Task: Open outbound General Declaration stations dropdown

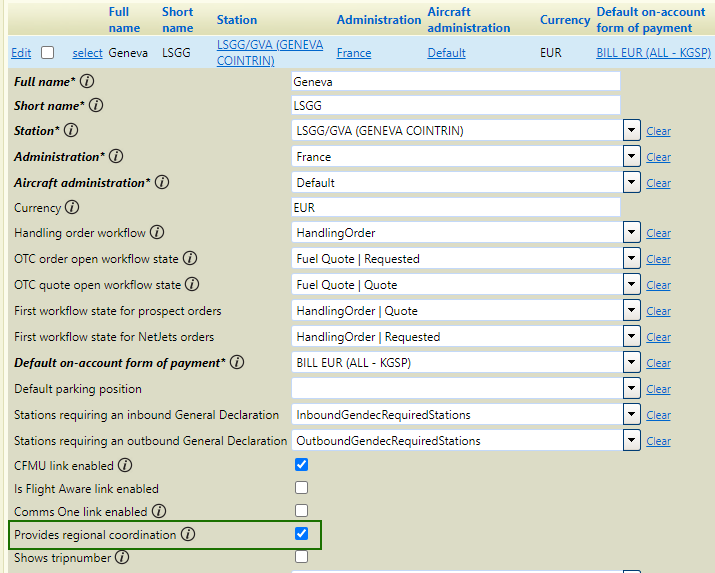Action: point(632,440)
